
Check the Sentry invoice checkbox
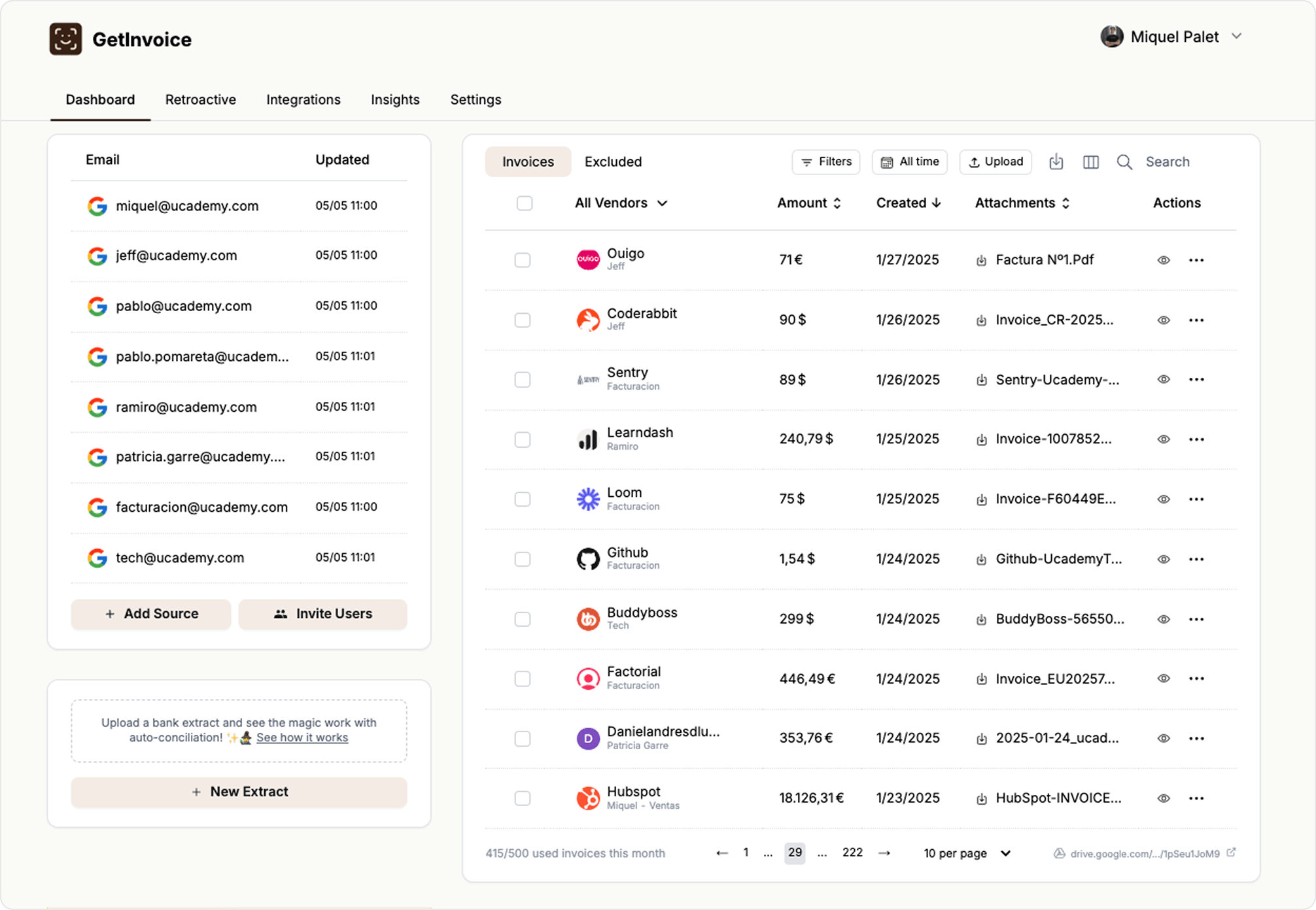coord(523,380)
